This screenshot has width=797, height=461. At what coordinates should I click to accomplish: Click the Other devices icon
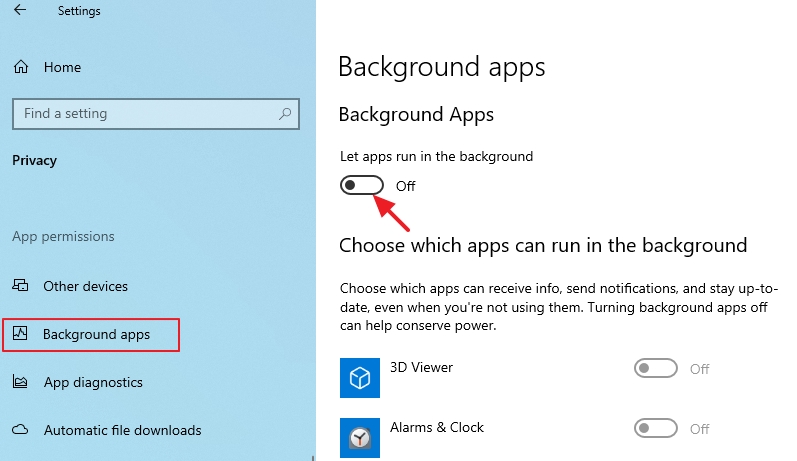(x=20, y=286)
